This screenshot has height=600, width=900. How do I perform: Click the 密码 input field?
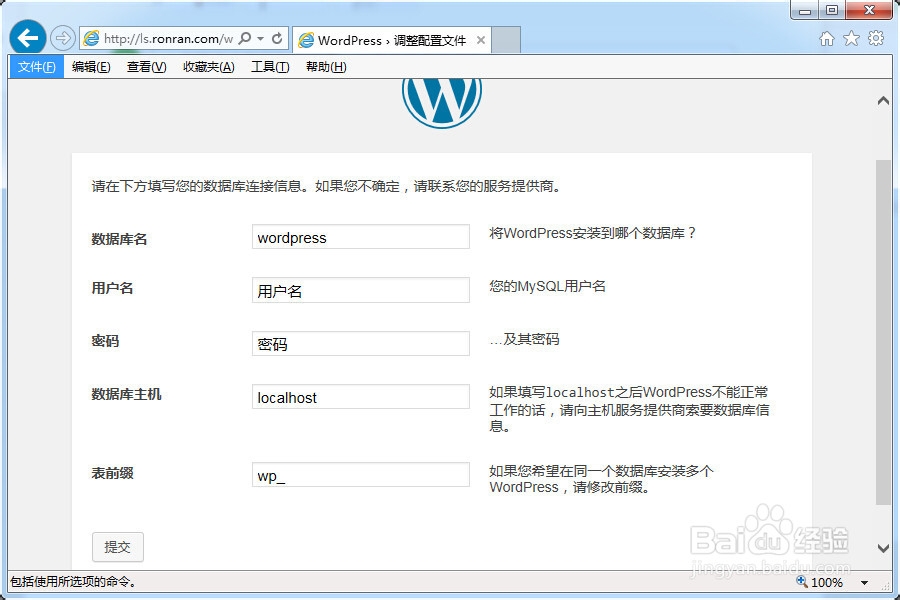360,343
